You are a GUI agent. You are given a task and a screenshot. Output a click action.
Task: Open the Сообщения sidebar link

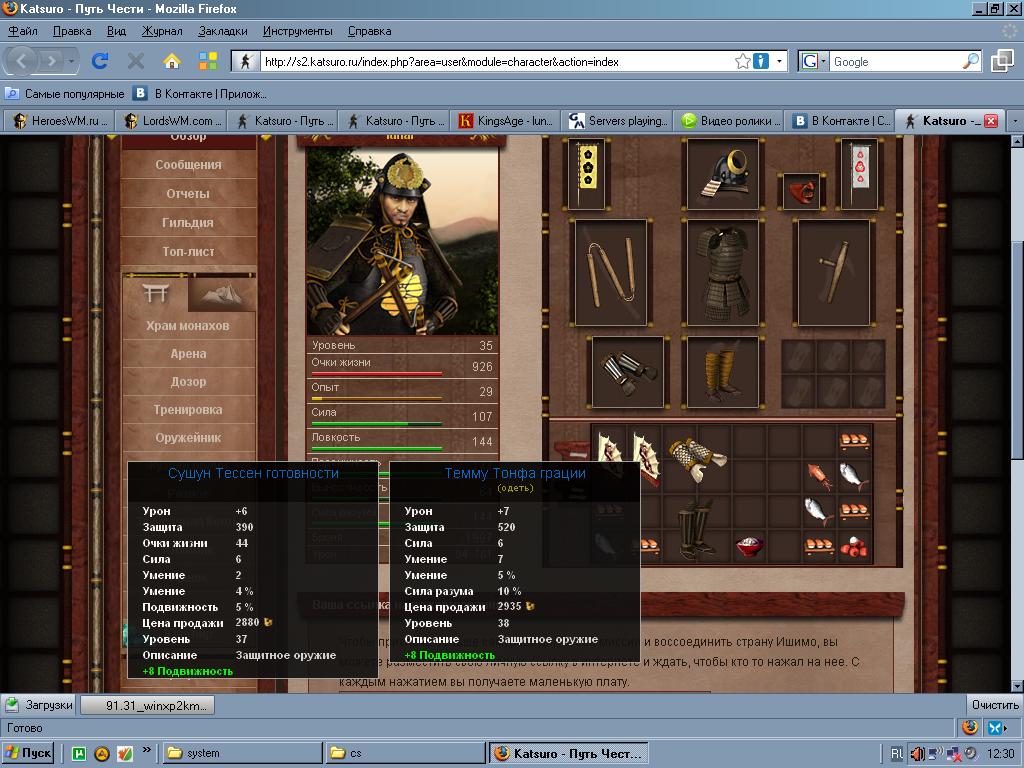coord(188,165)
